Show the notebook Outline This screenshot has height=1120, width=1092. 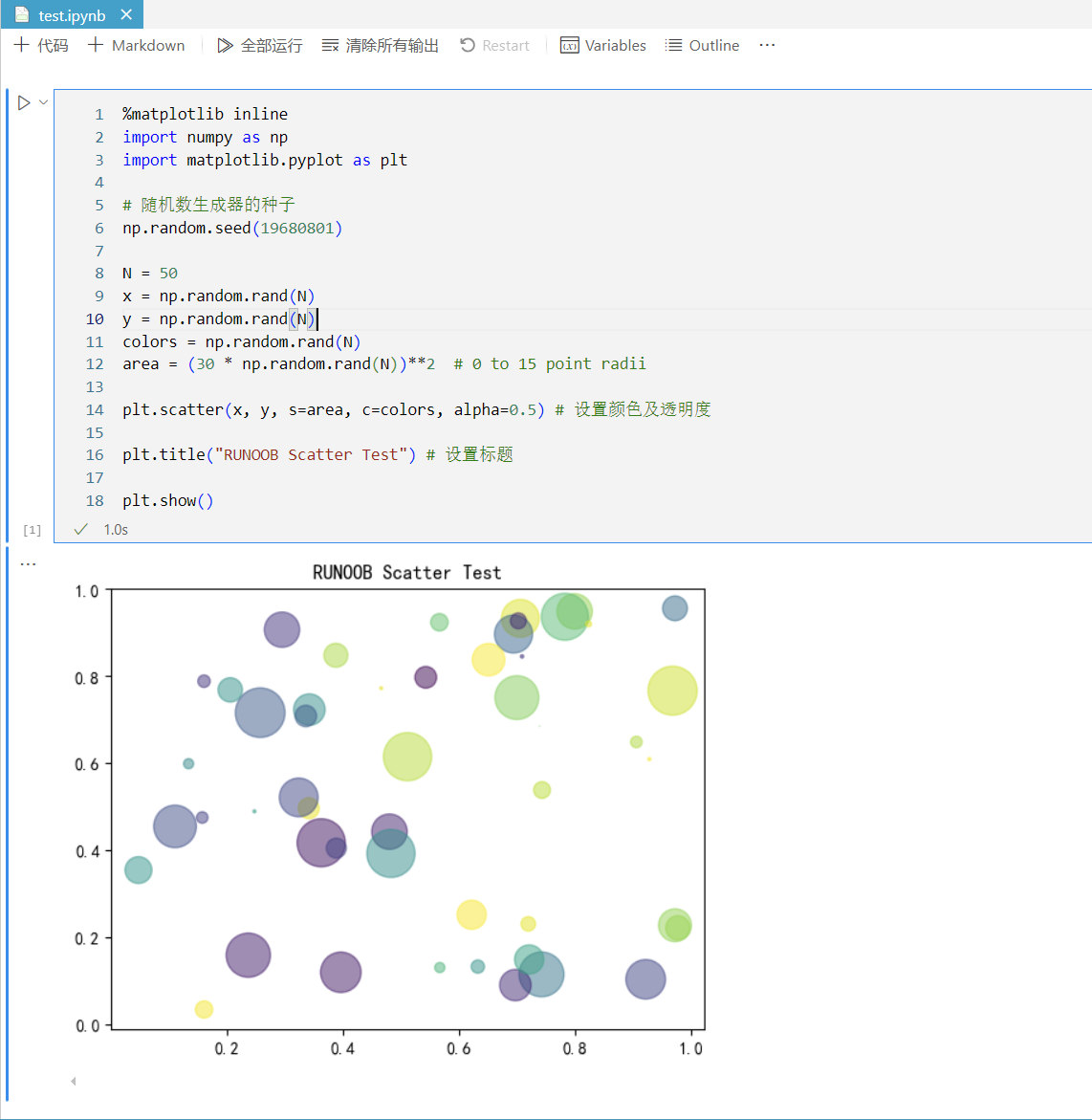tap(703, 45)
